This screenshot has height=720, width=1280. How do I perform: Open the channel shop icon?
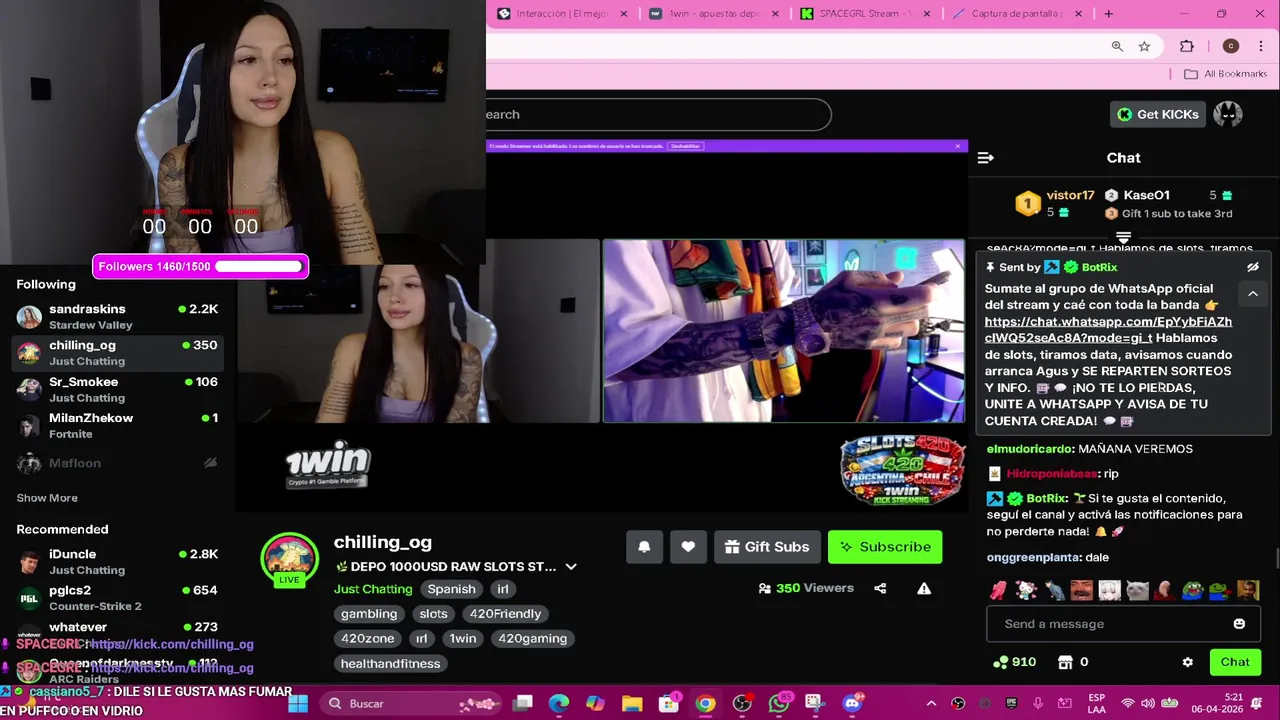[1065, 662]
